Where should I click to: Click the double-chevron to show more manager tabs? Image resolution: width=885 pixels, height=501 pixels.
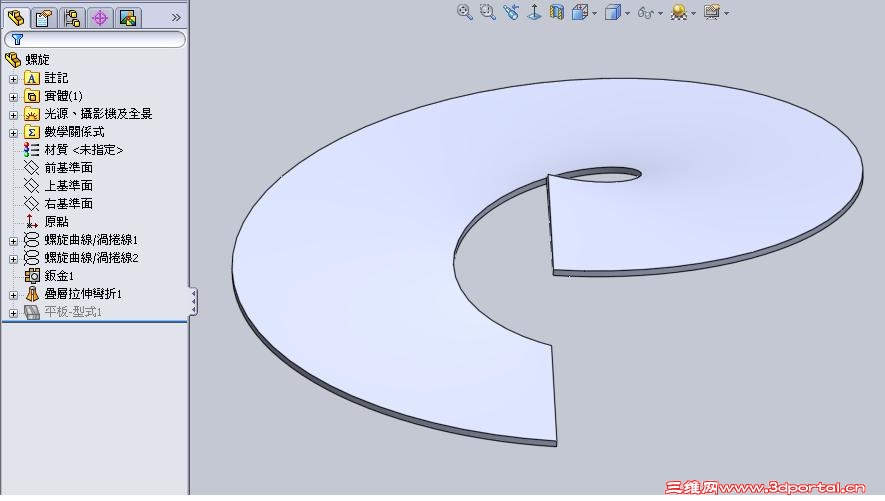click(176, 17)
